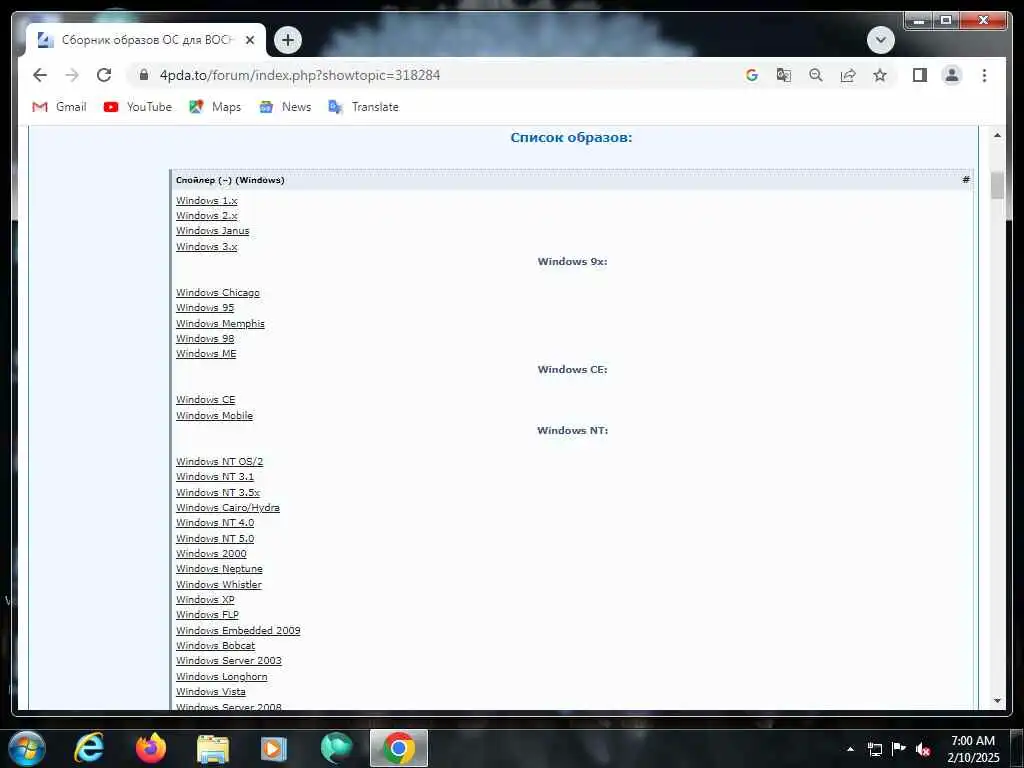Open Windows Whistler link

(219, 584)
